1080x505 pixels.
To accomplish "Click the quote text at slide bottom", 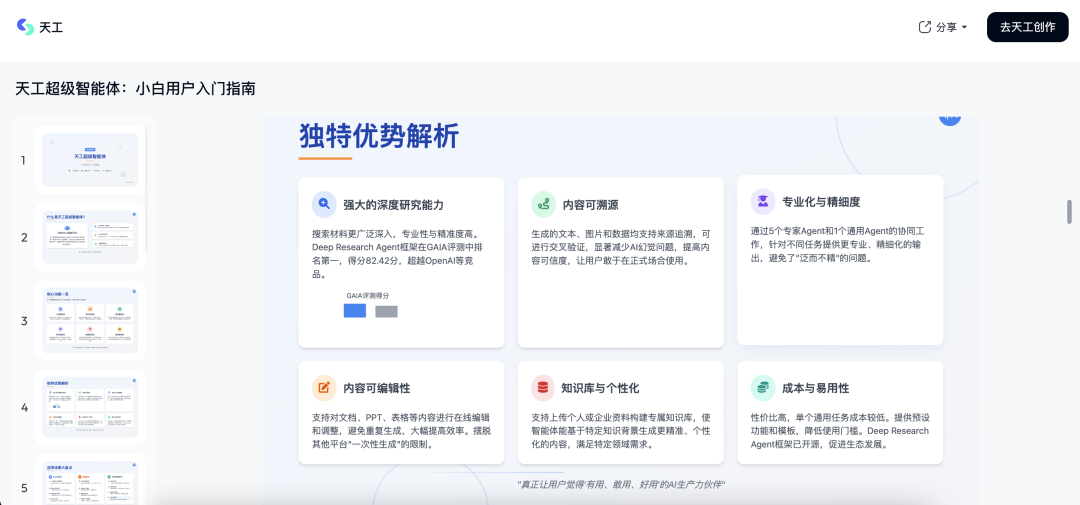I will coord(621,484).
